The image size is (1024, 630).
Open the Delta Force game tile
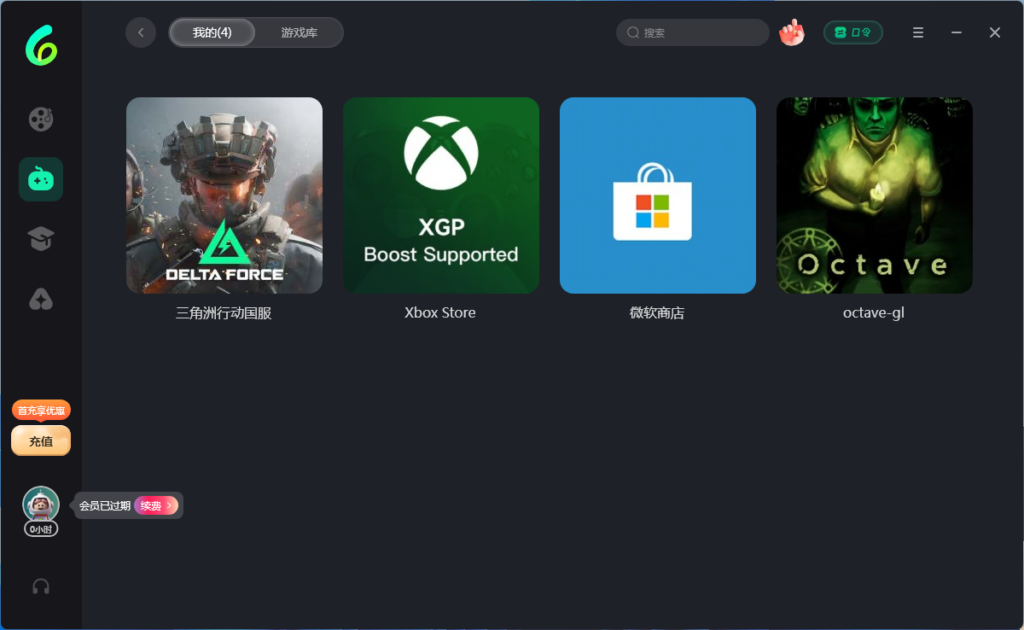[x=224, y=195]
